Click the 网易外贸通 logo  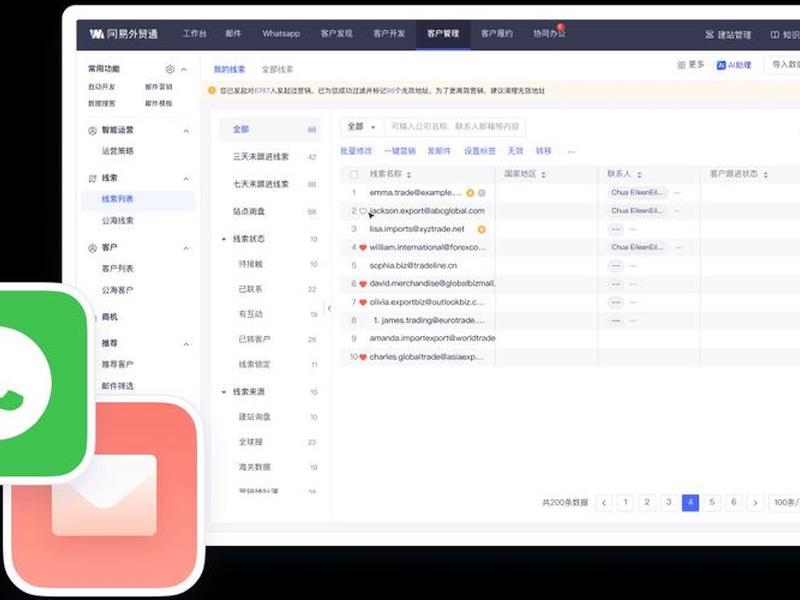click(123, 34)
